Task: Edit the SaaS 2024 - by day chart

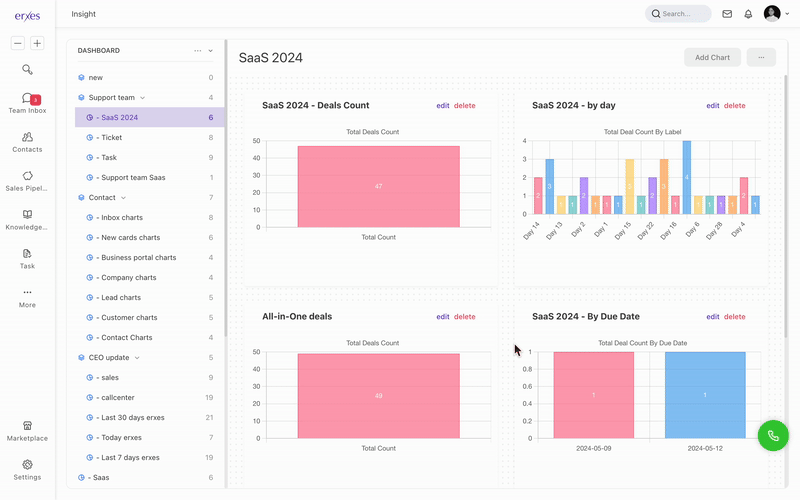Action: [x=713, y=106]
